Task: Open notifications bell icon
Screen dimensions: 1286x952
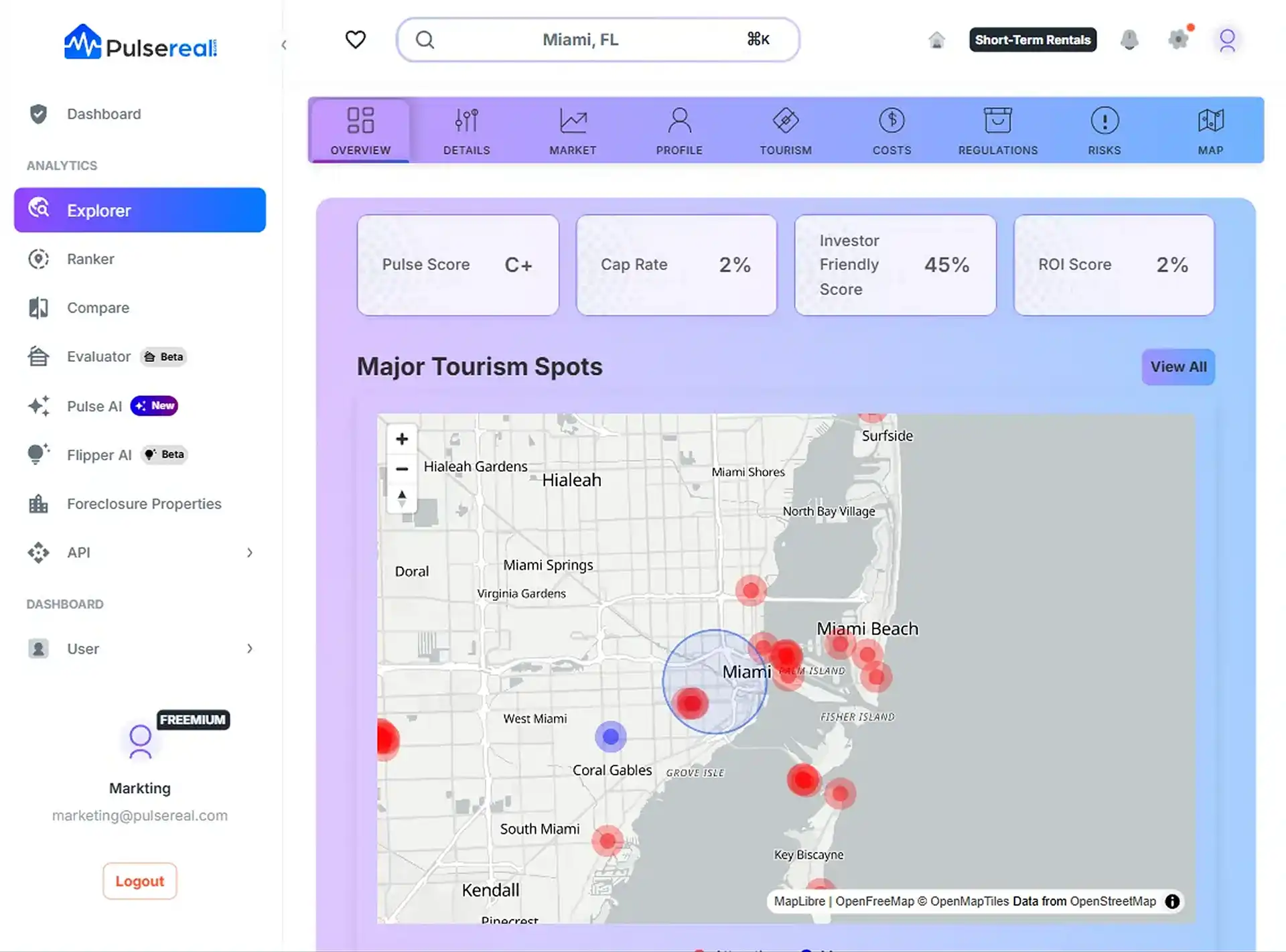Action: (1129, 40)
